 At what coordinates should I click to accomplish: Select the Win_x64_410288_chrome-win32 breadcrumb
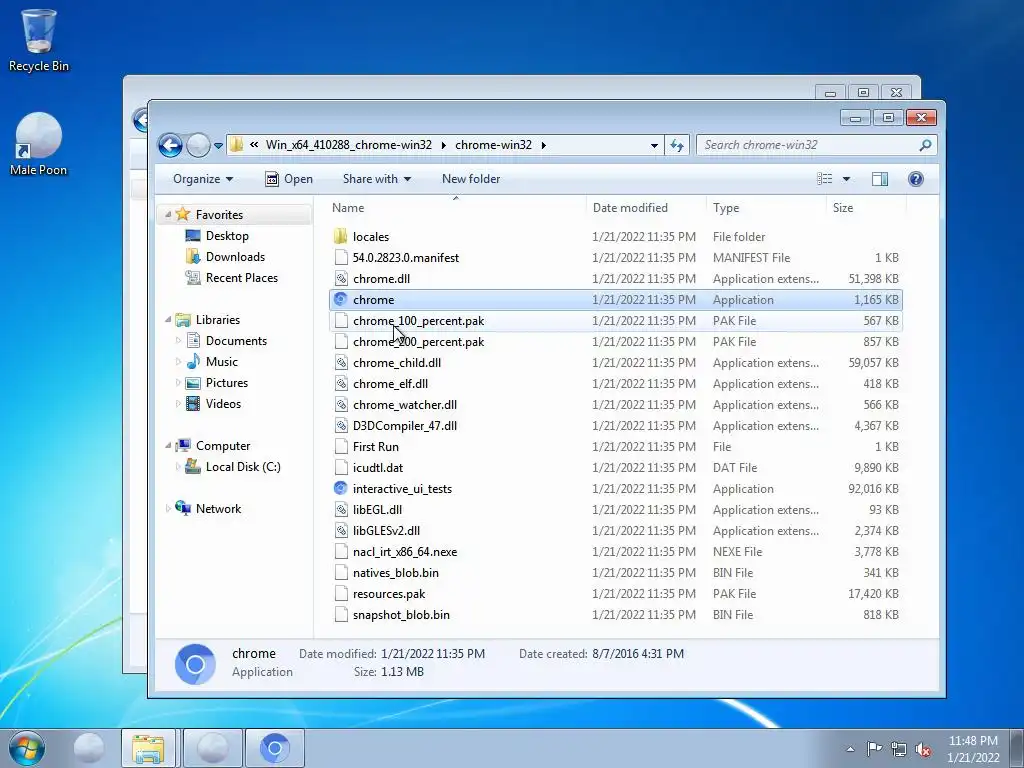click(348, 145)
